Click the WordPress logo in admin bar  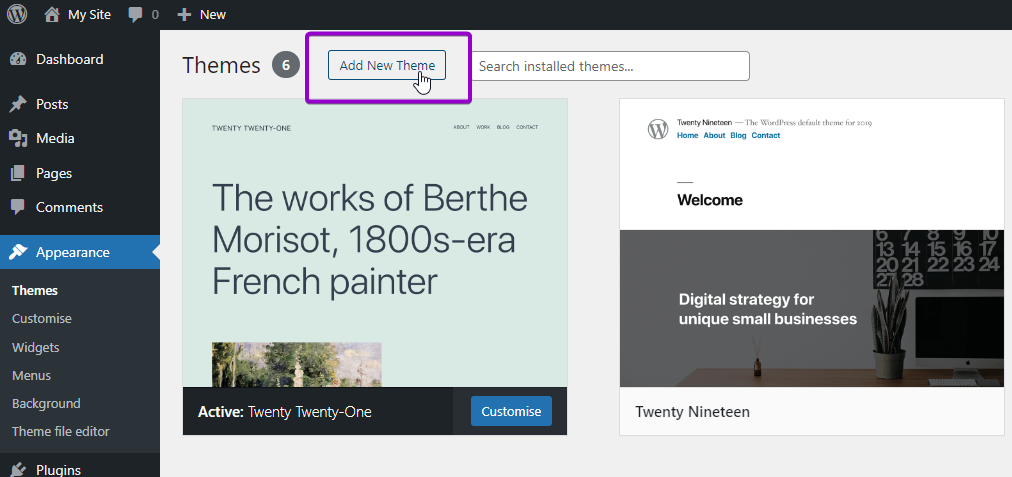pos(17,14)
